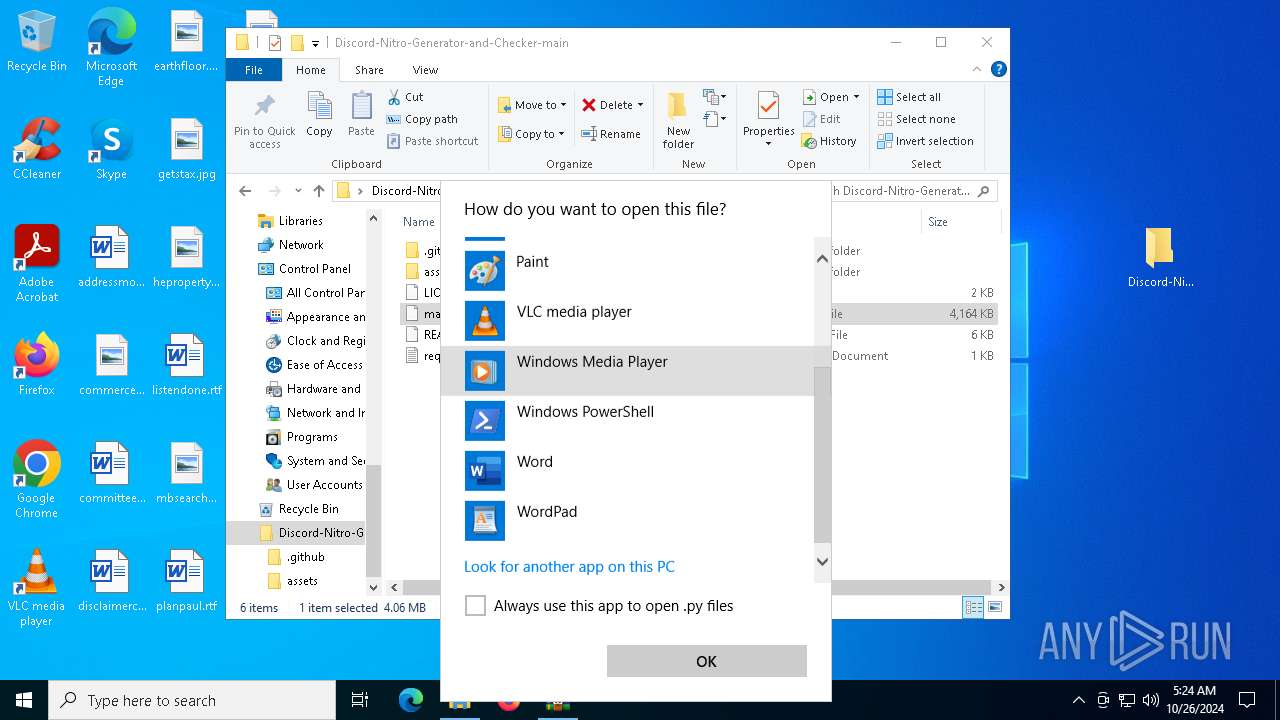Click the app list scrollbar up arrow
Screen dimensions: 1280x720
coord(822,258)
